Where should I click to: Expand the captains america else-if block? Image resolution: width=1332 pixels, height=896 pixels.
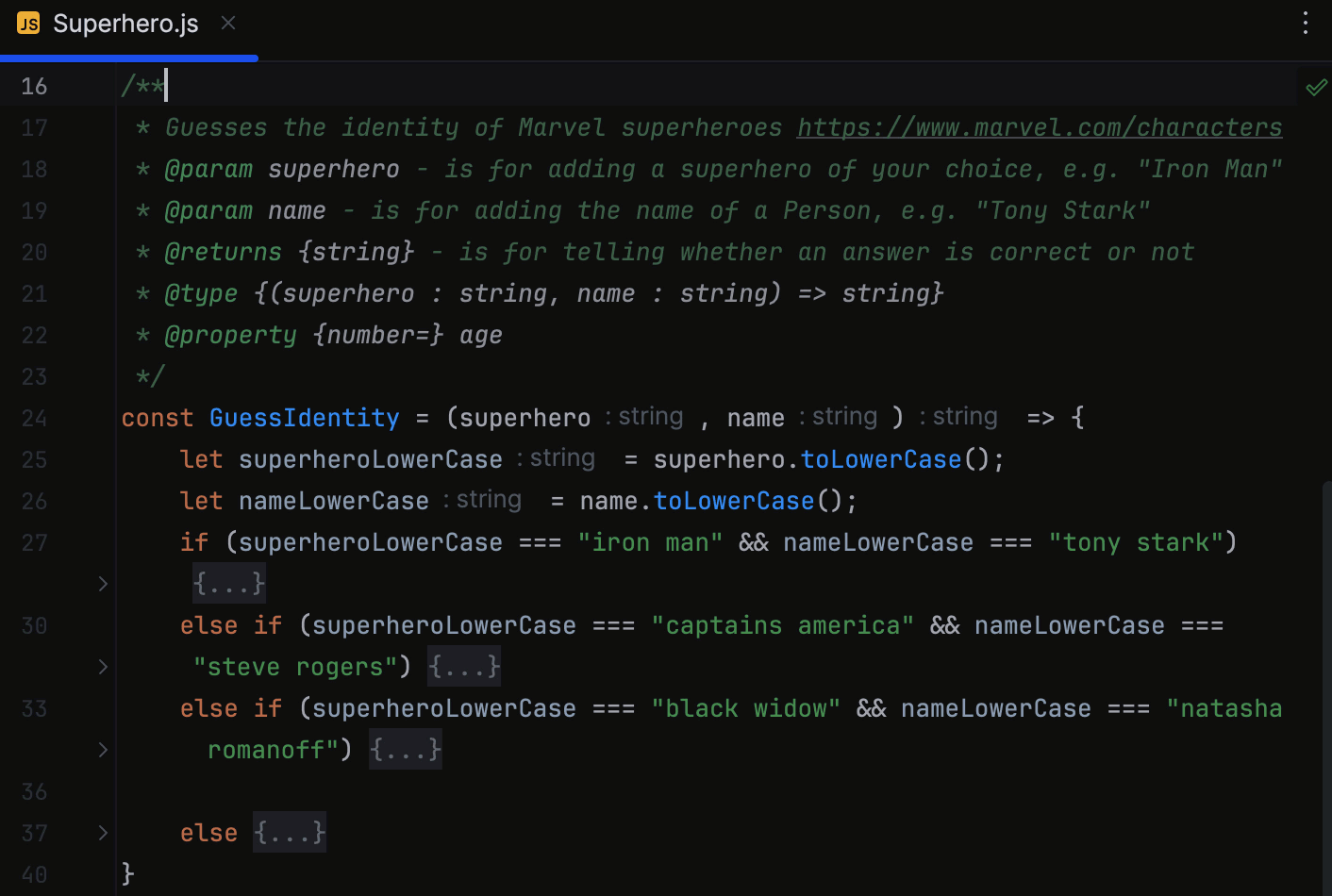(103, 667)
